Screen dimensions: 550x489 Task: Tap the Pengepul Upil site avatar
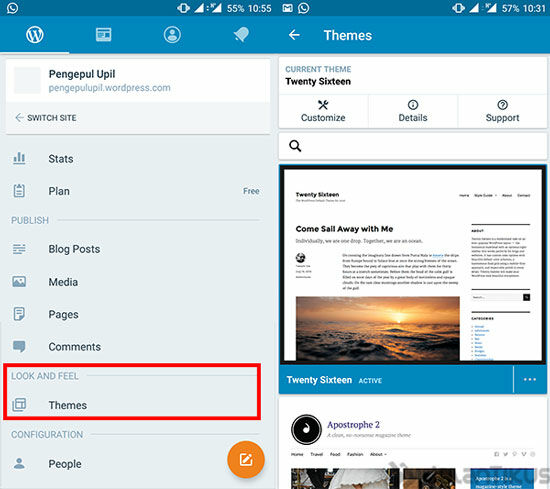tap(27, 80)
